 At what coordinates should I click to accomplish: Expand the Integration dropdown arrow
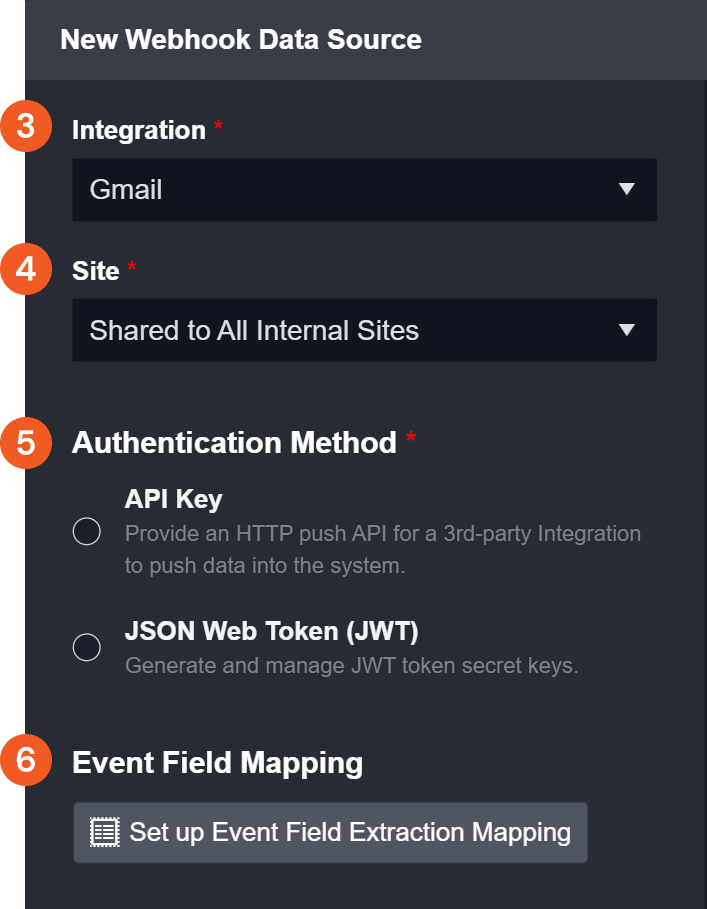(626, 189)
